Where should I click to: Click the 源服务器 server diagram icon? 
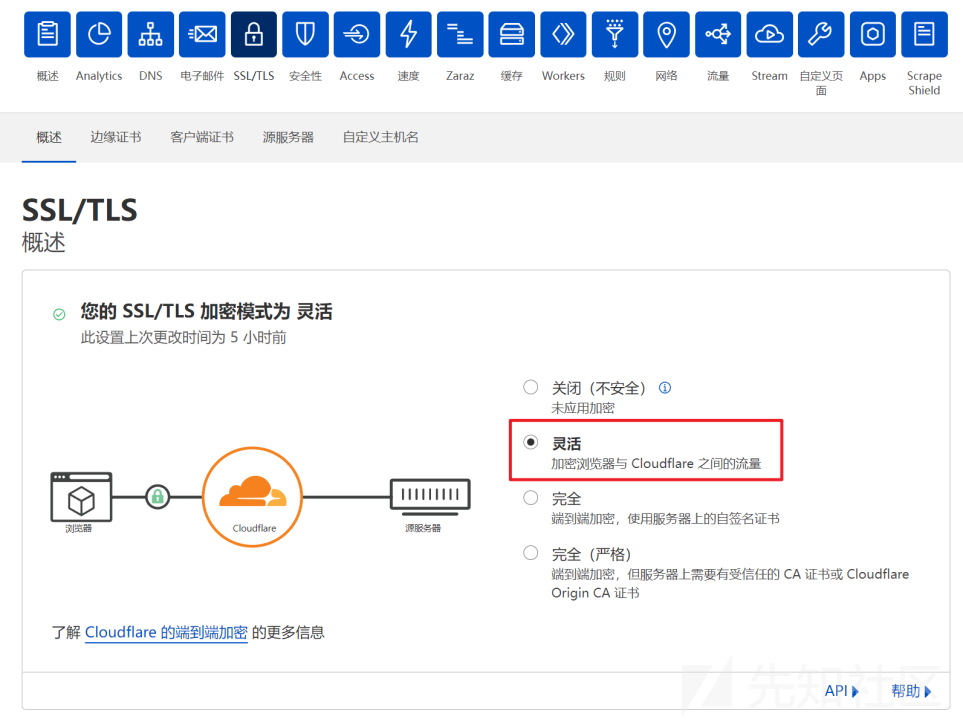click(x=430, y=495)
